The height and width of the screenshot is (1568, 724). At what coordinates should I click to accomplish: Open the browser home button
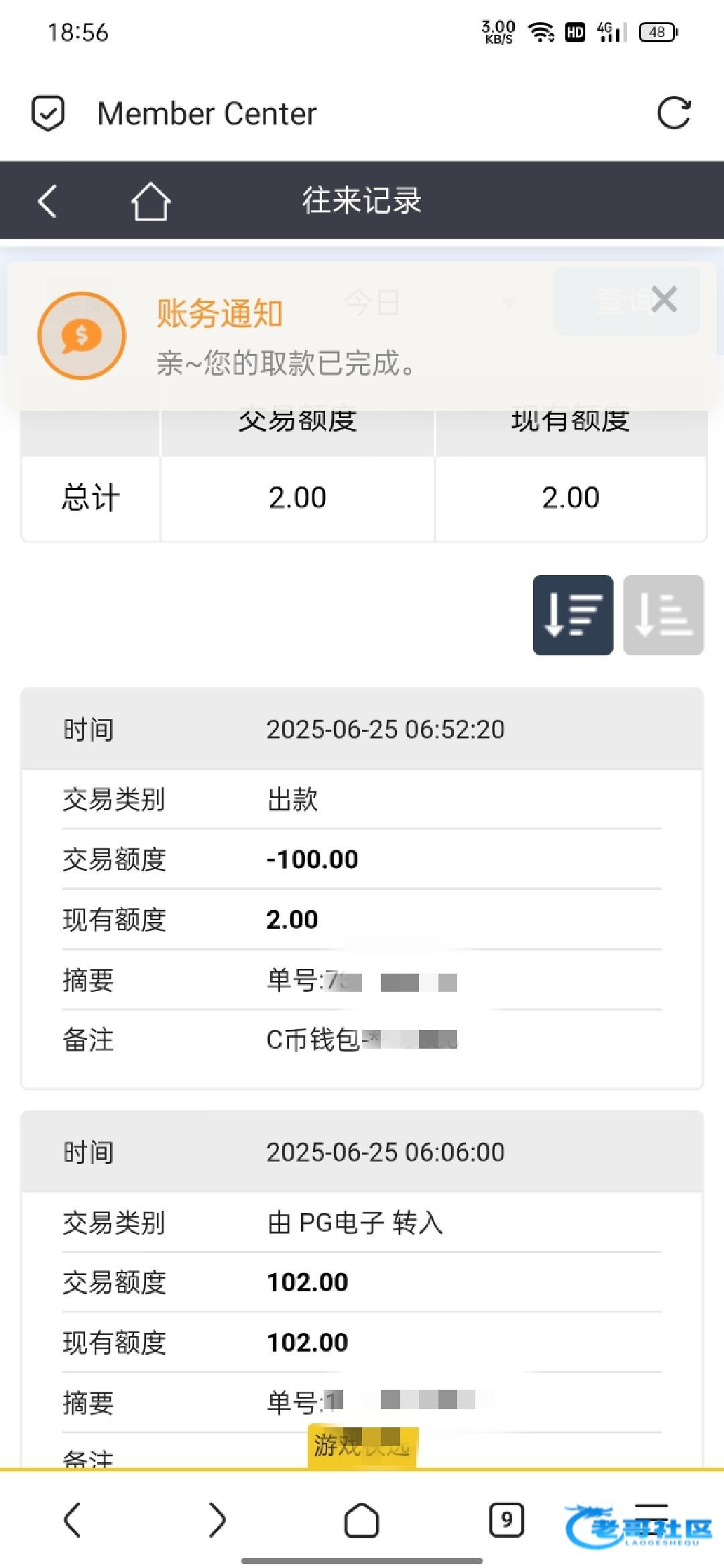(x=361, y=1519)
